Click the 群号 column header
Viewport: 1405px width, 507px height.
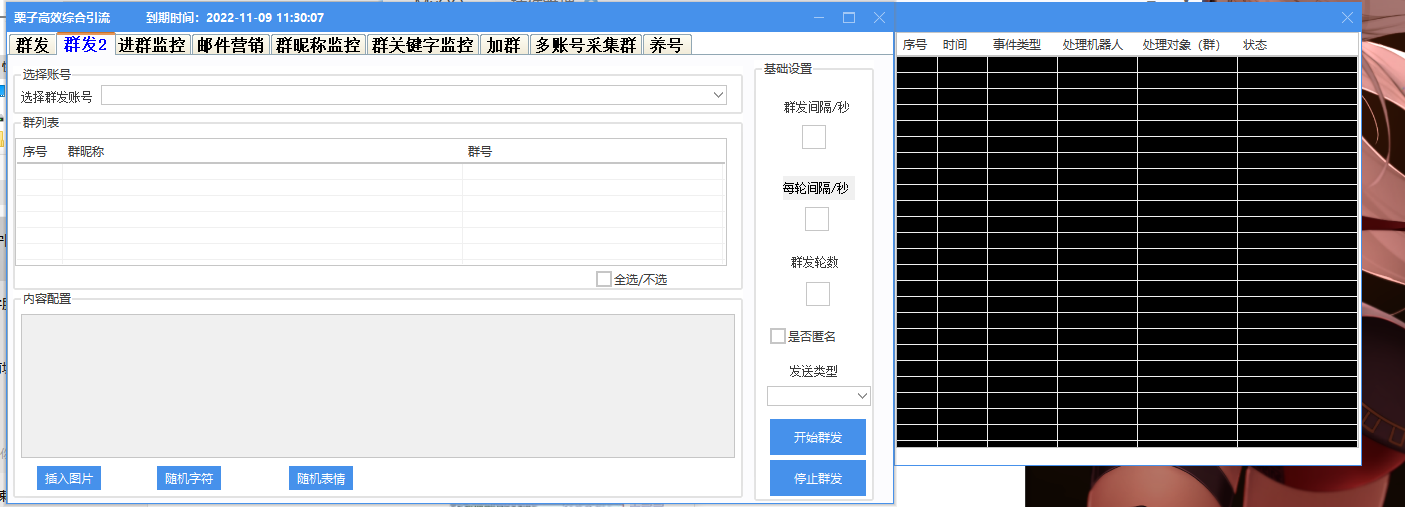pyautogui.click(x=594, y=152)
